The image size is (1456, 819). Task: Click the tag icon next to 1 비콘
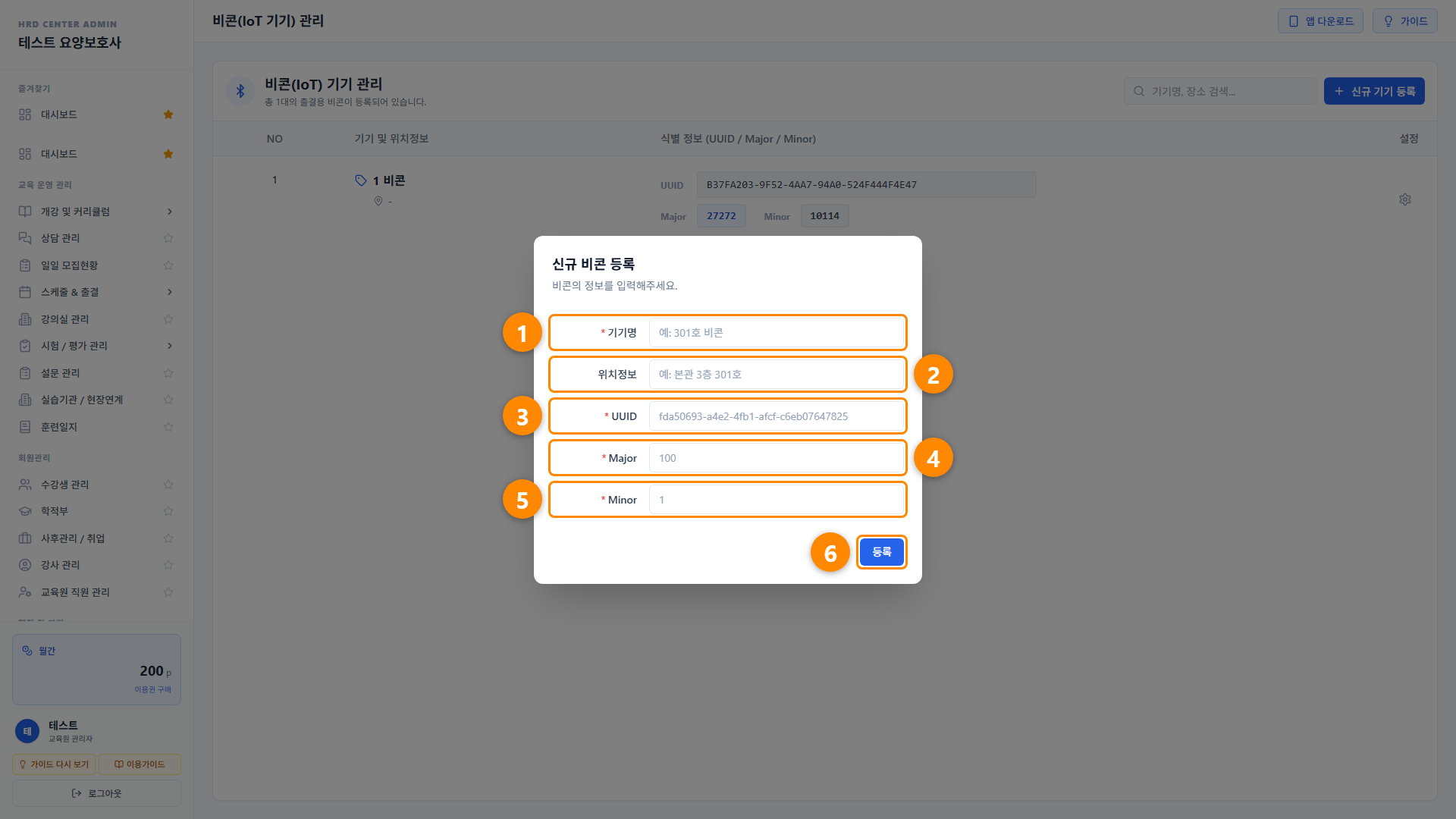click(x=361, y=180)
